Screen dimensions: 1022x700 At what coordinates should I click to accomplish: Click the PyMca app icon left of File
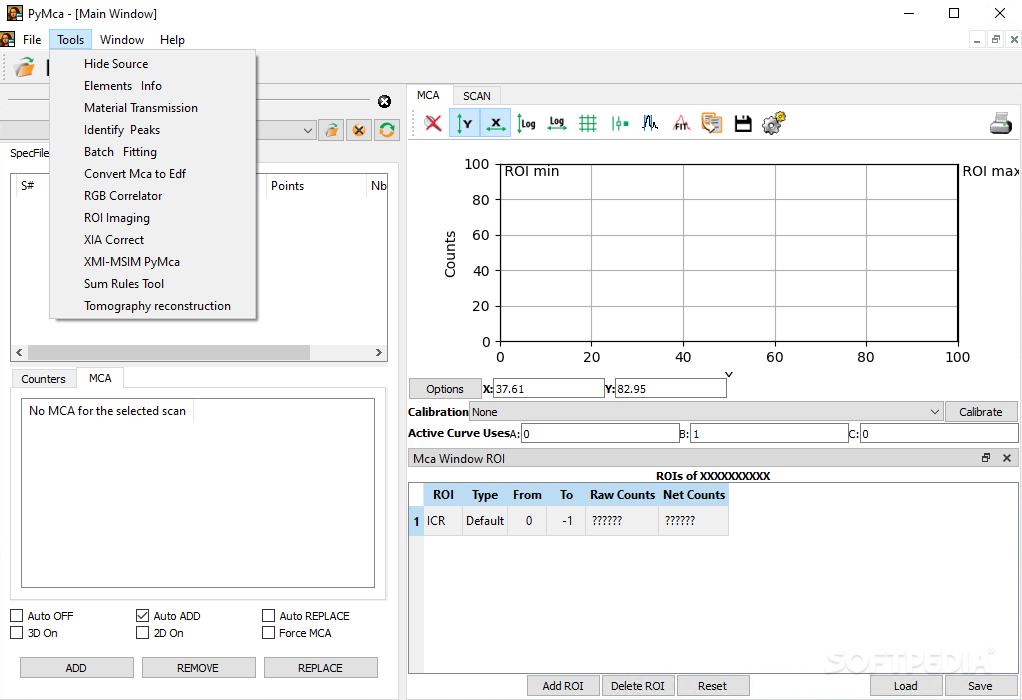click(7, 39)
